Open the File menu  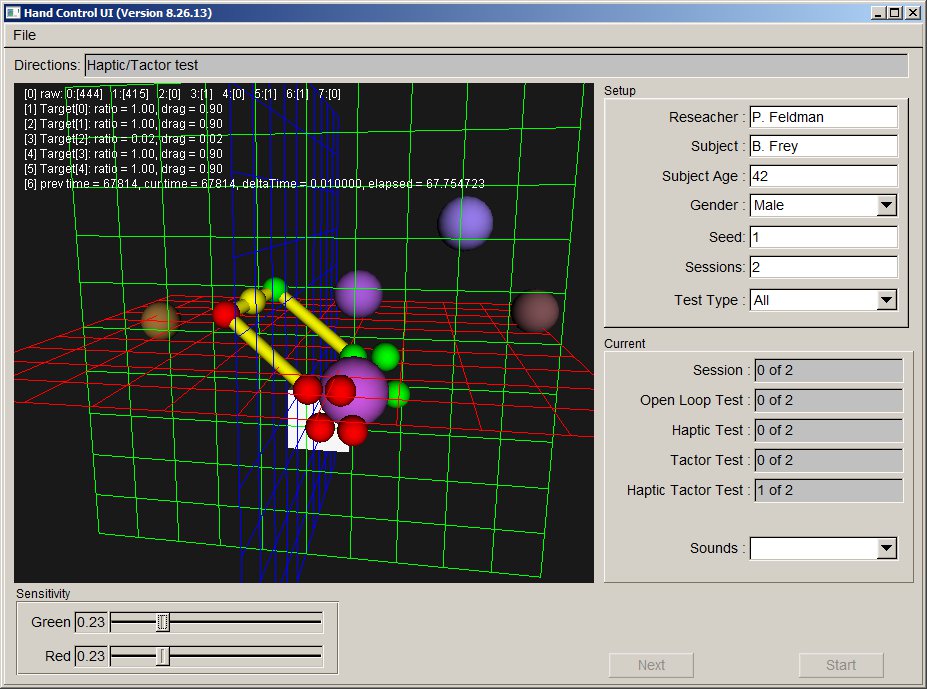click(24, 35)
